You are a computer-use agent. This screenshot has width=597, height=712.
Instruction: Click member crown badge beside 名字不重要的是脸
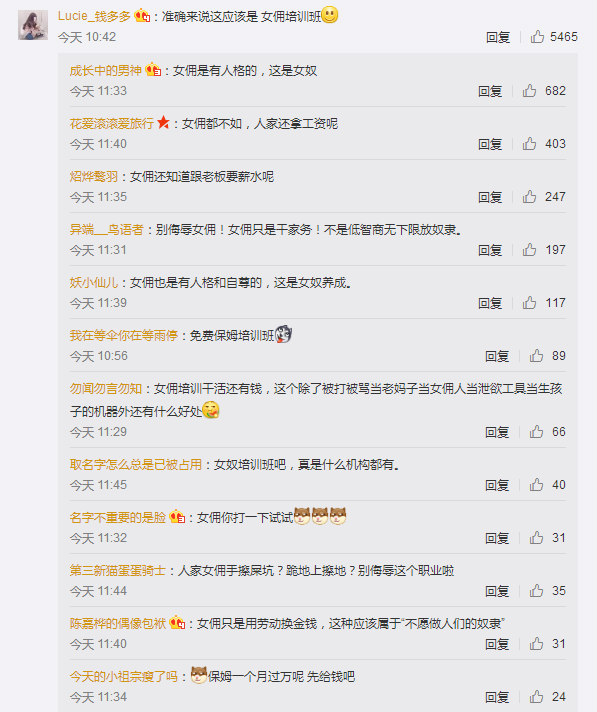click(x=177, y=517)
